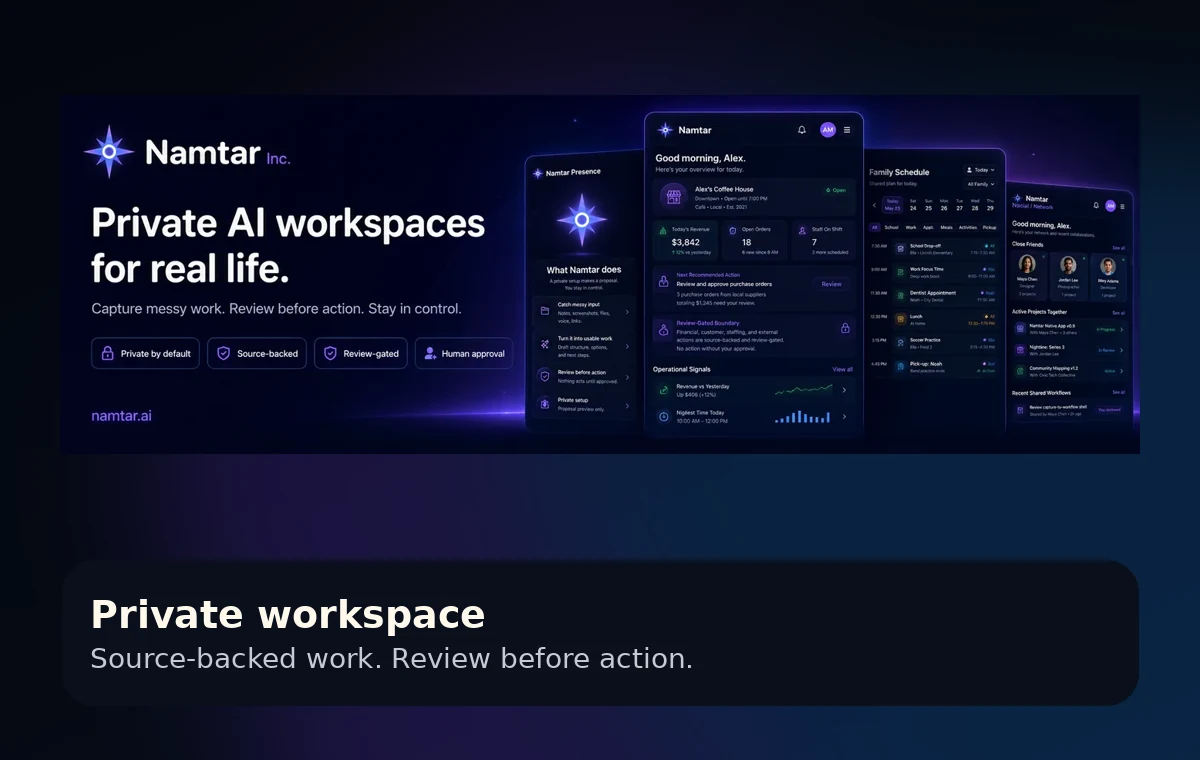The height and width of the screenshot is (760, 1200).
Task: Select the School filter tab
Action: (891, 227)
